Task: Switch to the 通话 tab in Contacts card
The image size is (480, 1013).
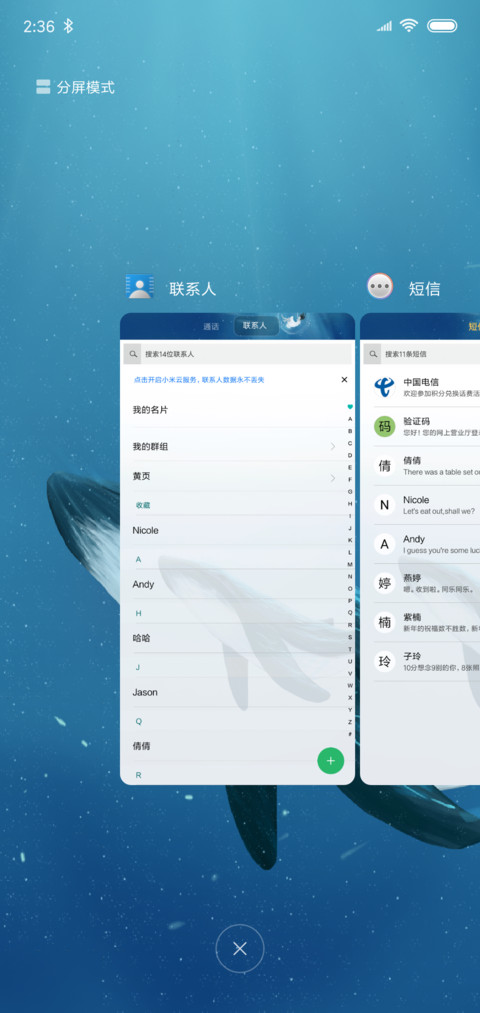Action: tap(211, 326)
